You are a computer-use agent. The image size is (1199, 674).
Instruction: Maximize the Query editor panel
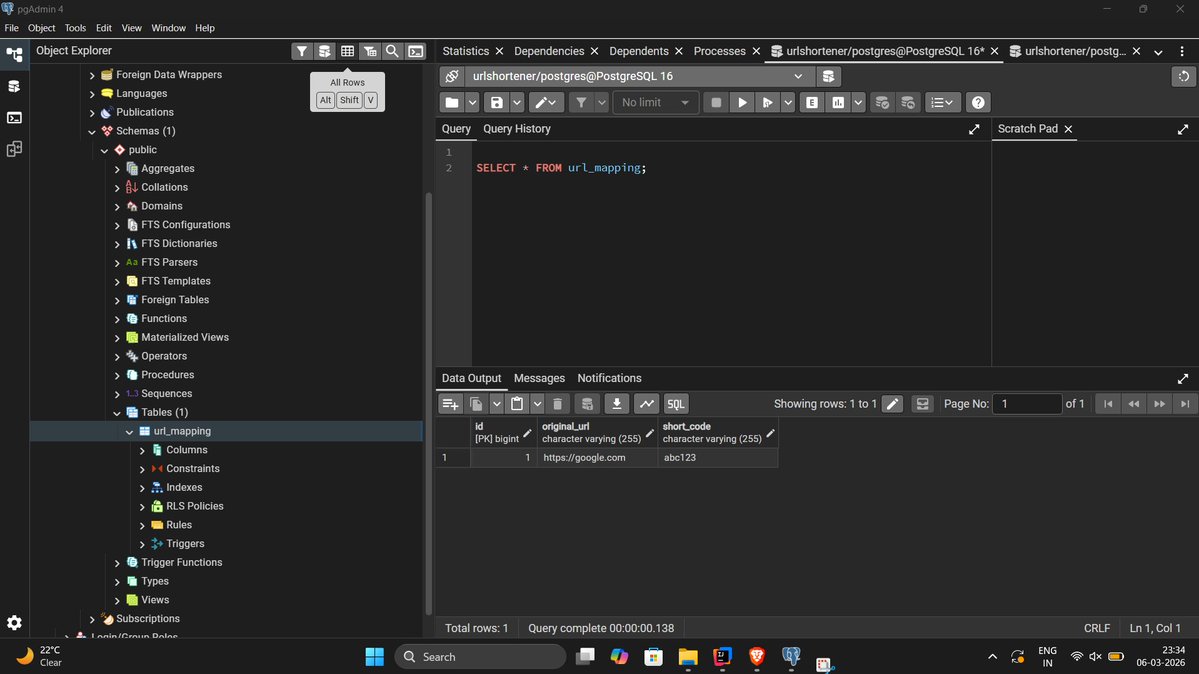coord(974,129)
